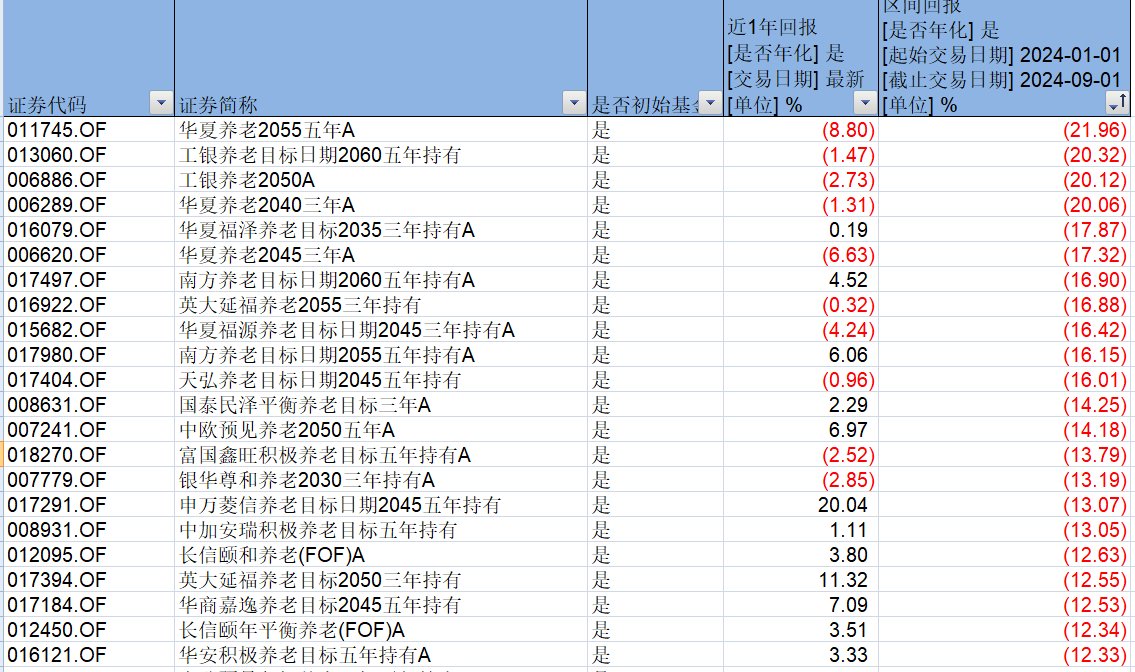
Task: Select cell 018270.OF
Action: pos(88,455)
